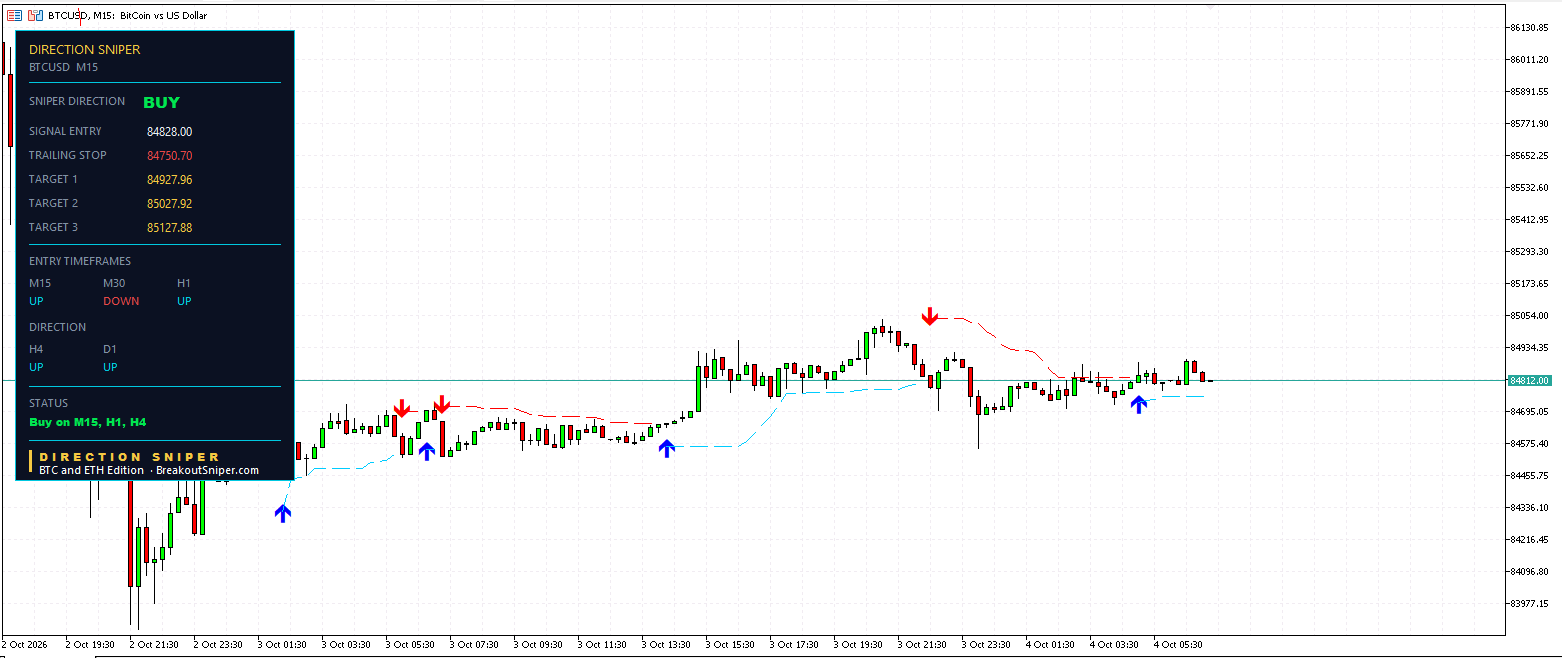Click the SNIPER DIRECTION label
The image size is (1562, 658).
click(x=77, y=101)
